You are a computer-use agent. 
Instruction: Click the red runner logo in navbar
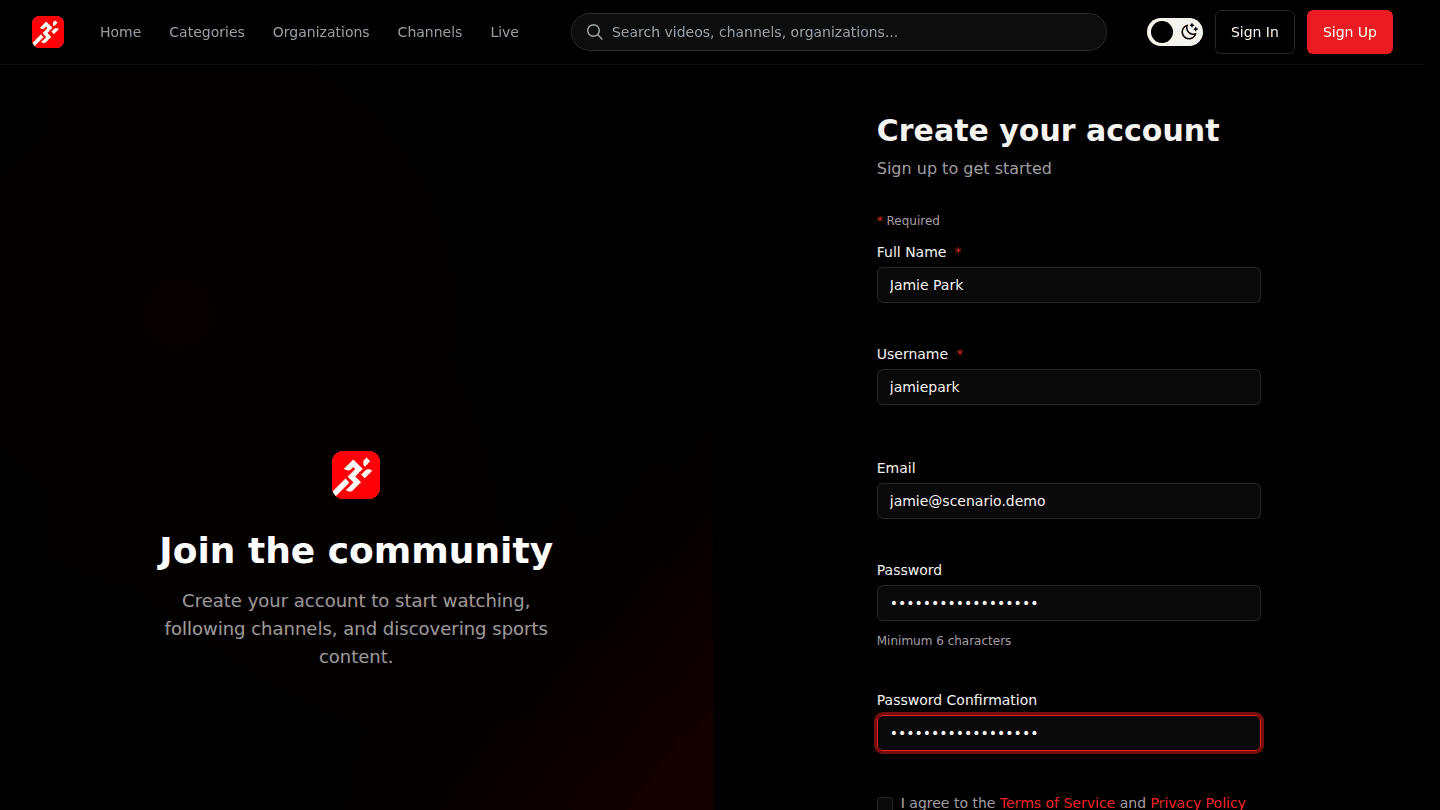(48, 32)
